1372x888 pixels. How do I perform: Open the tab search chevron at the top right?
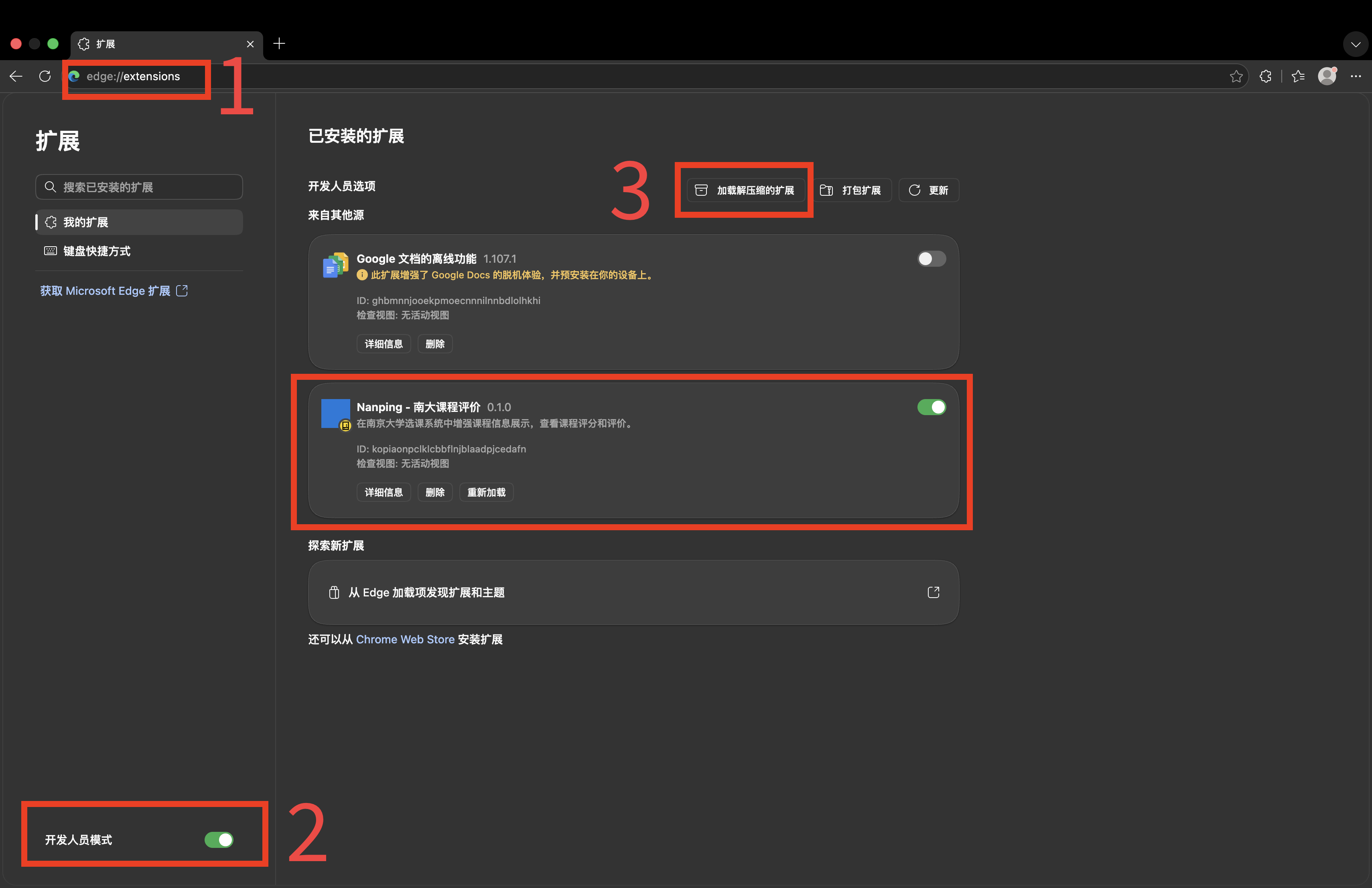pyautogui.click(x=1355, y=45)
